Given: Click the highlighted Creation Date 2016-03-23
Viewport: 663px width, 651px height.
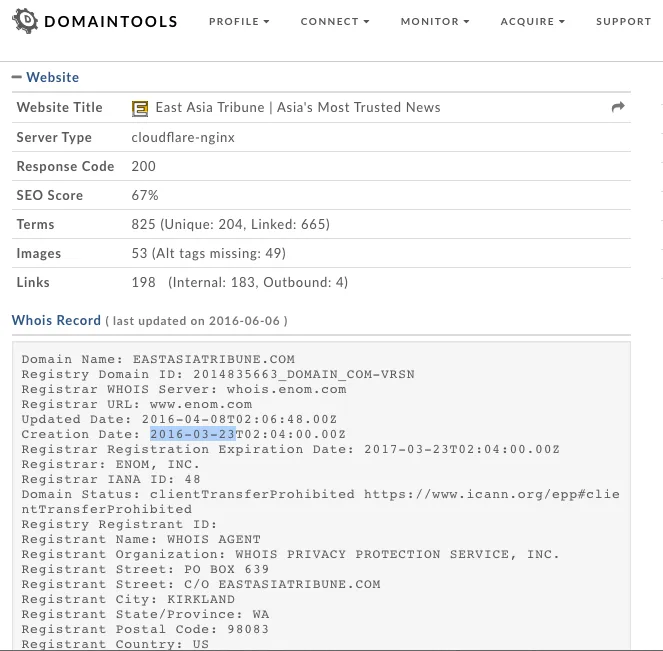Looking at the screenshot, I should tap(193, 434).
